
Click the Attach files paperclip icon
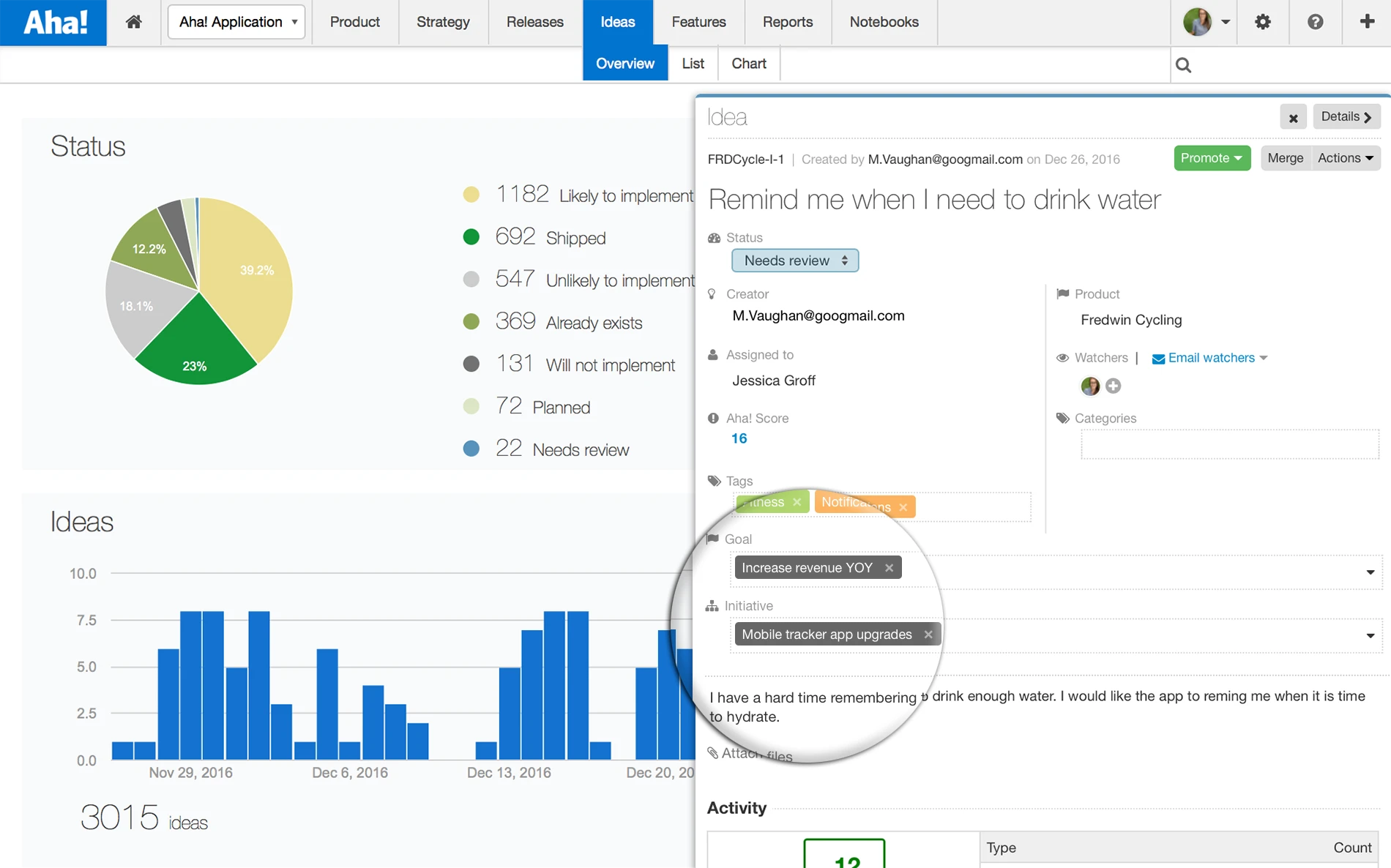pos(712,752)
